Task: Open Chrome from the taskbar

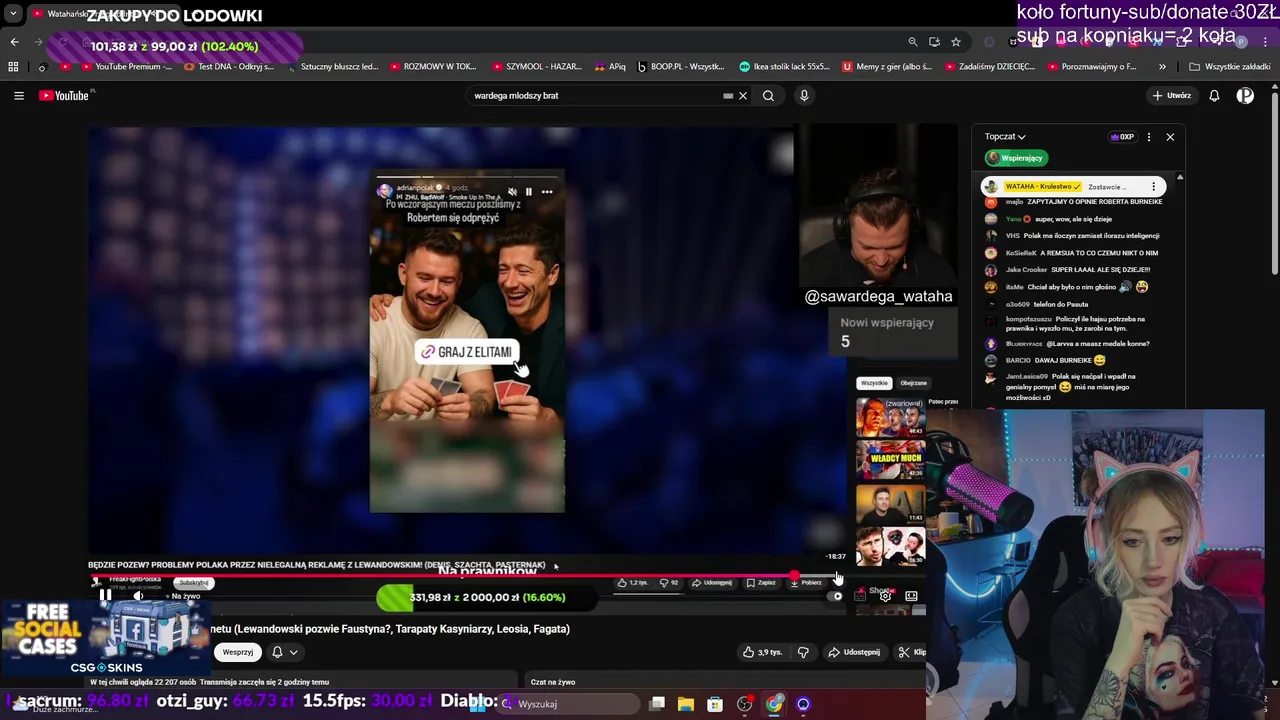Action: 774,704
